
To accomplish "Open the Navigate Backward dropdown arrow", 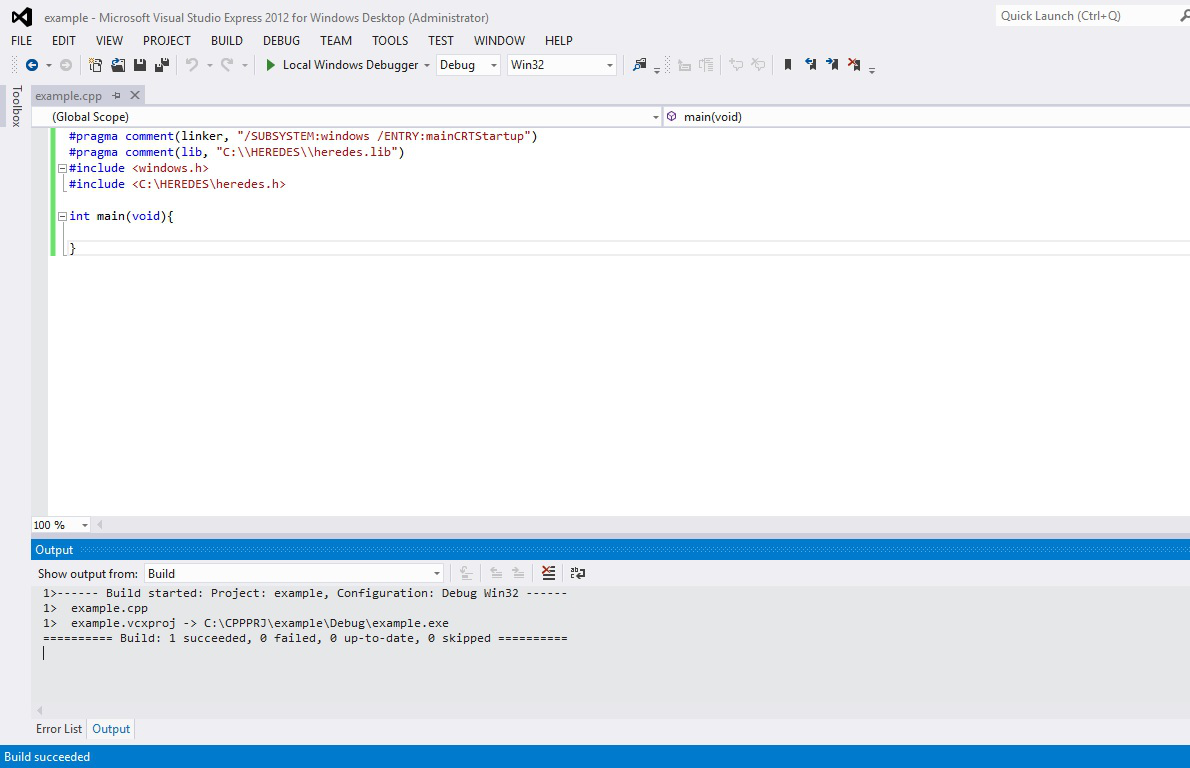I will [x=49, y=66].
